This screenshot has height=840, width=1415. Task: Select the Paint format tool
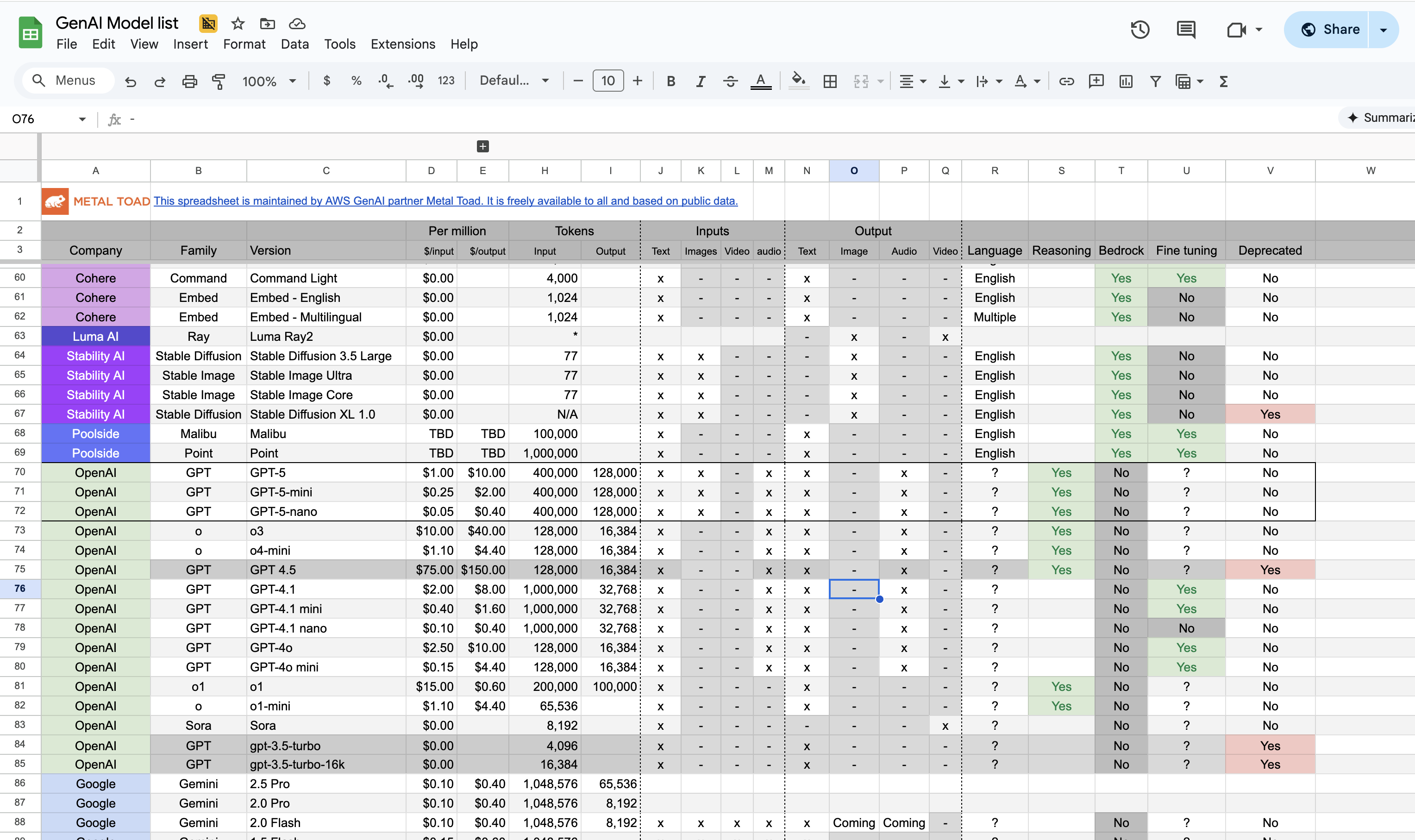[219, 81]
